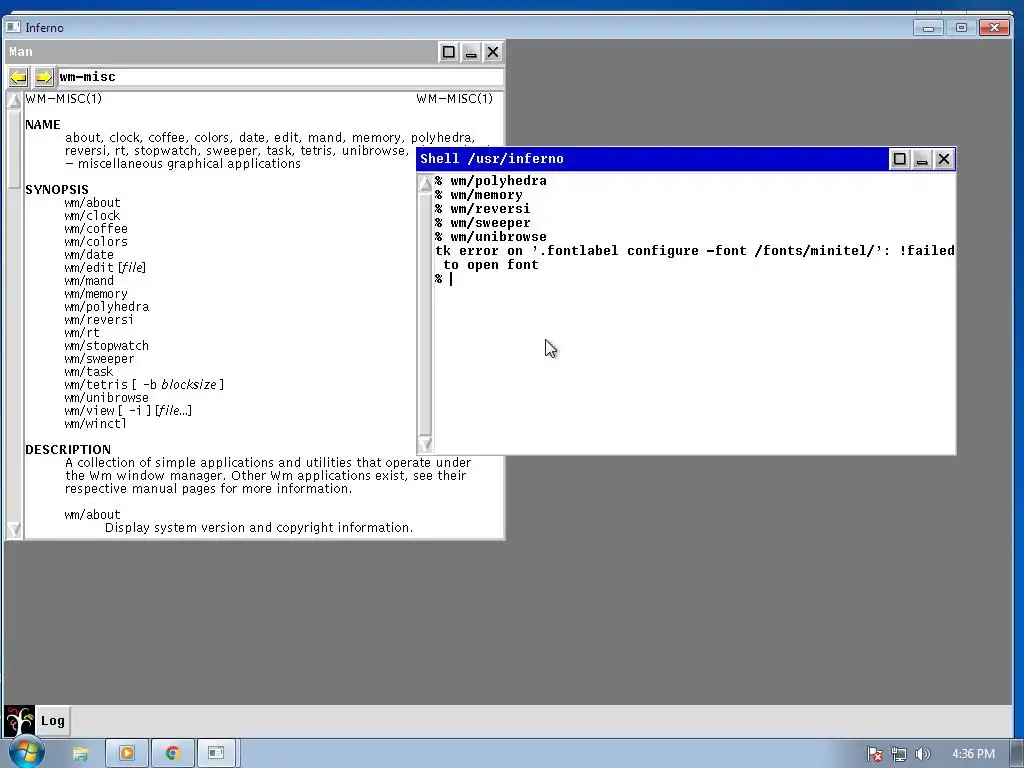Click the wm/coffee line in SYNOPSIS
The image size is (1024, 768).
(96, 229)
